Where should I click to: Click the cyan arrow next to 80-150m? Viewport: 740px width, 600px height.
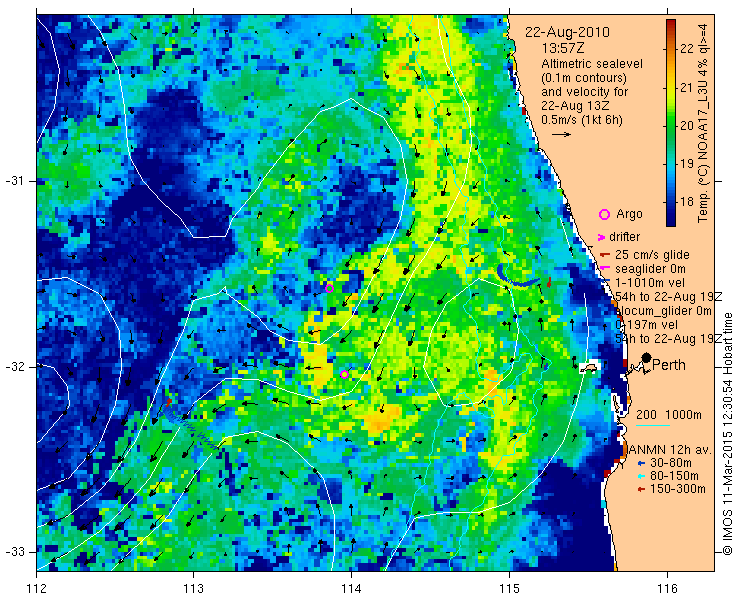click(x=641, y=476)
